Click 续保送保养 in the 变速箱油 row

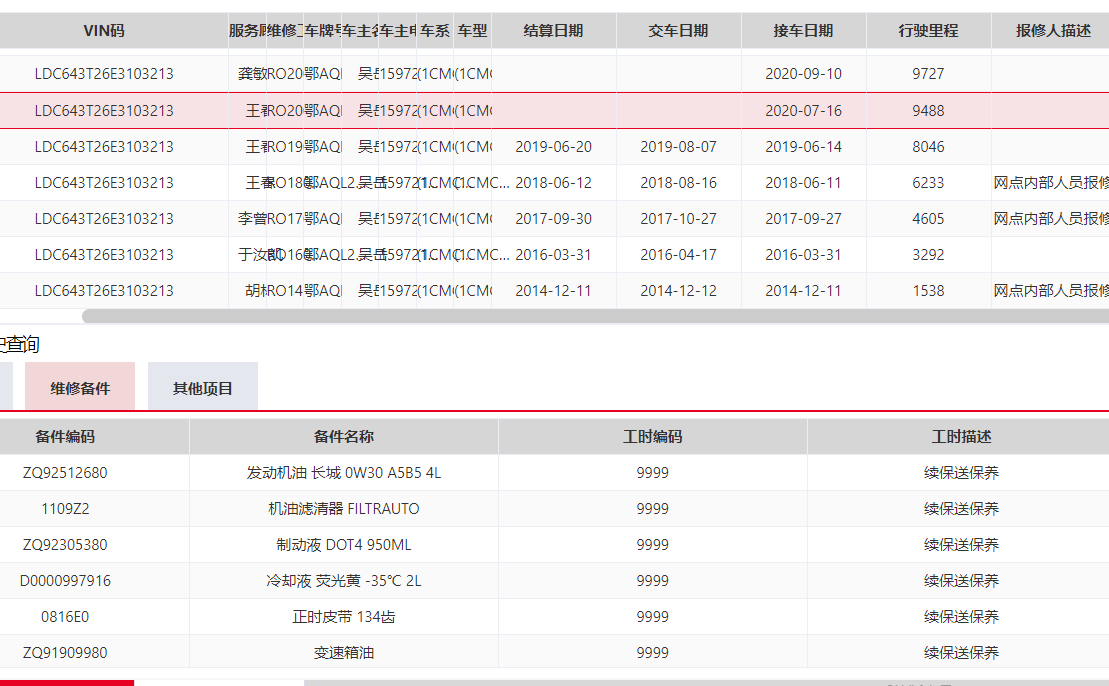pyautogui.click(x=960, y=653)
